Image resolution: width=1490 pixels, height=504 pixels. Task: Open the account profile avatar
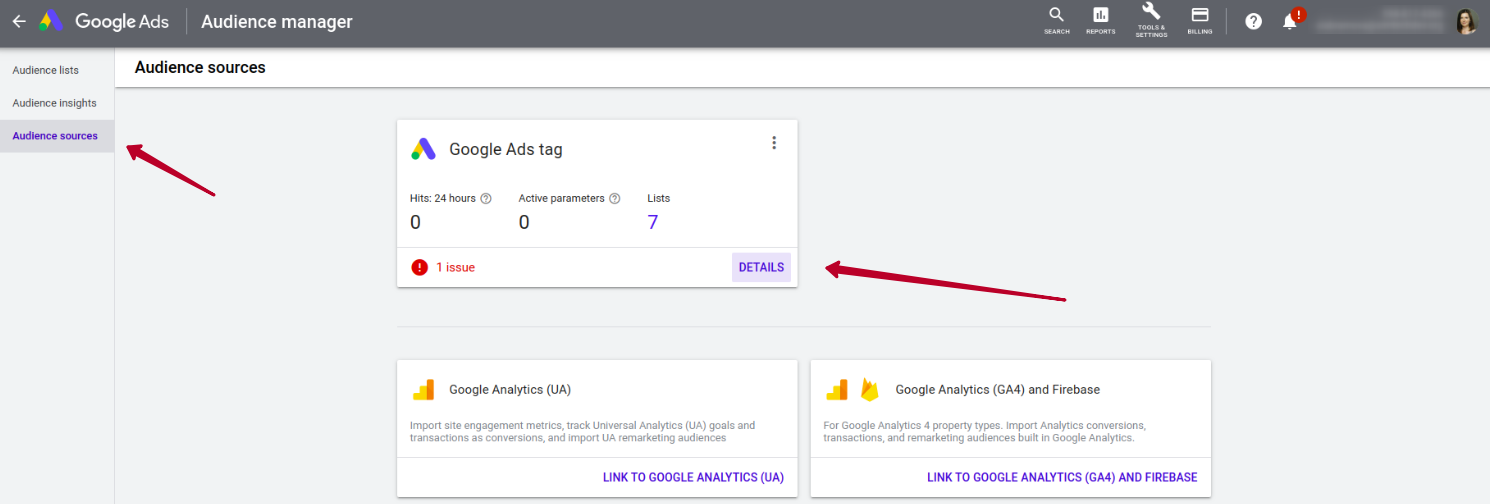coord(1466,21)
